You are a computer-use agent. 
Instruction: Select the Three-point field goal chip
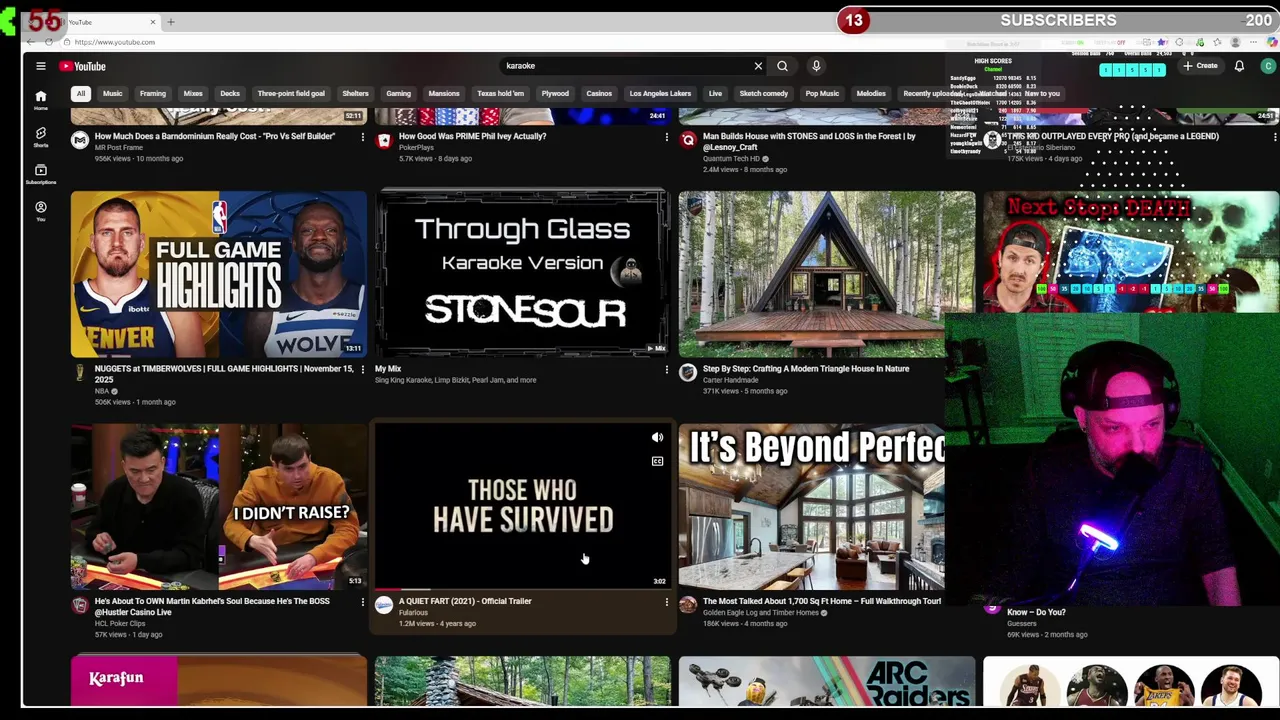(x=291, y=93)
